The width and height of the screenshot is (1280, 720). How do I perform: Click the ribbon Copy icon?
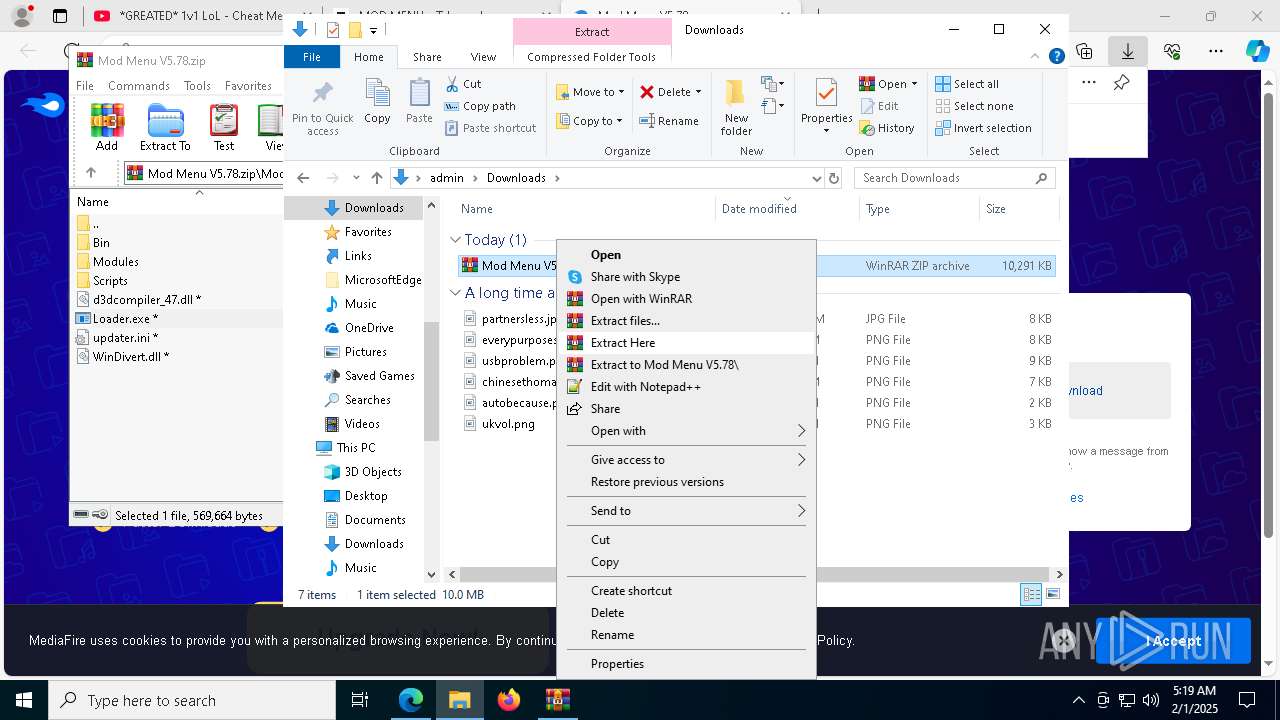377,101
